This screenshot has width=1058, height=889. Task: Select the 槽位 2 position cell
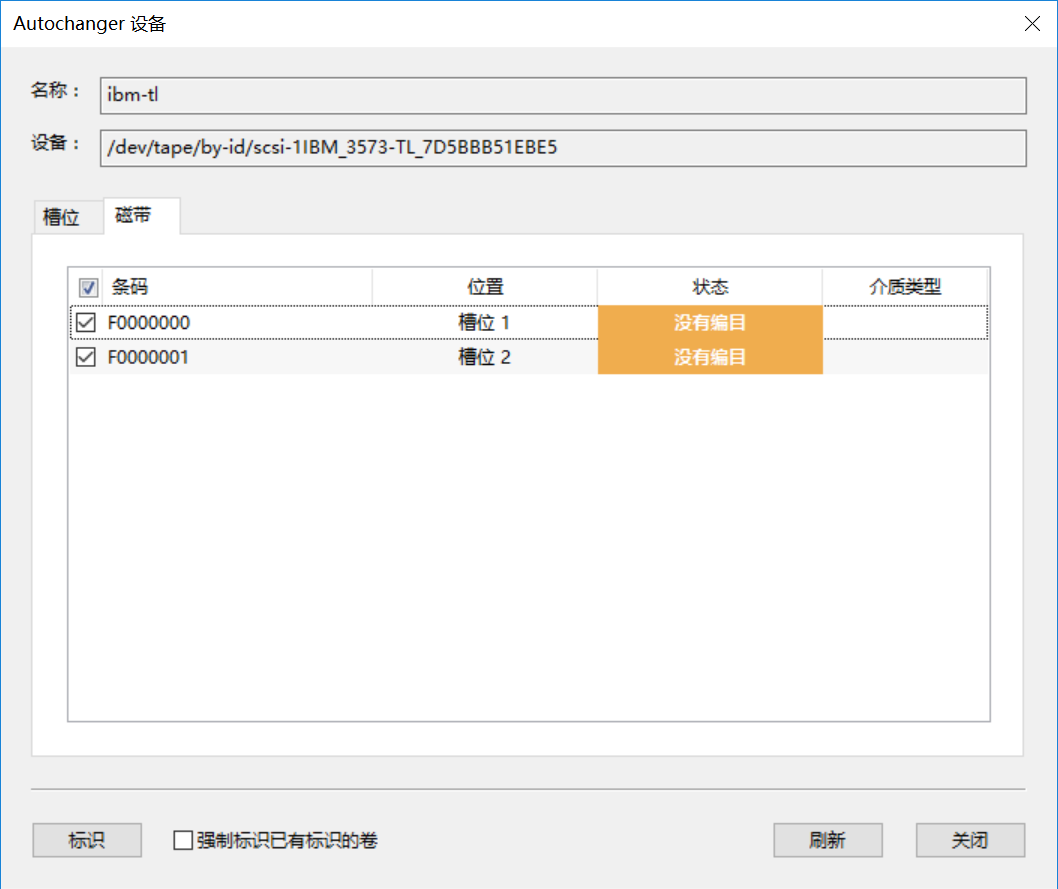(x=485, y=357)
